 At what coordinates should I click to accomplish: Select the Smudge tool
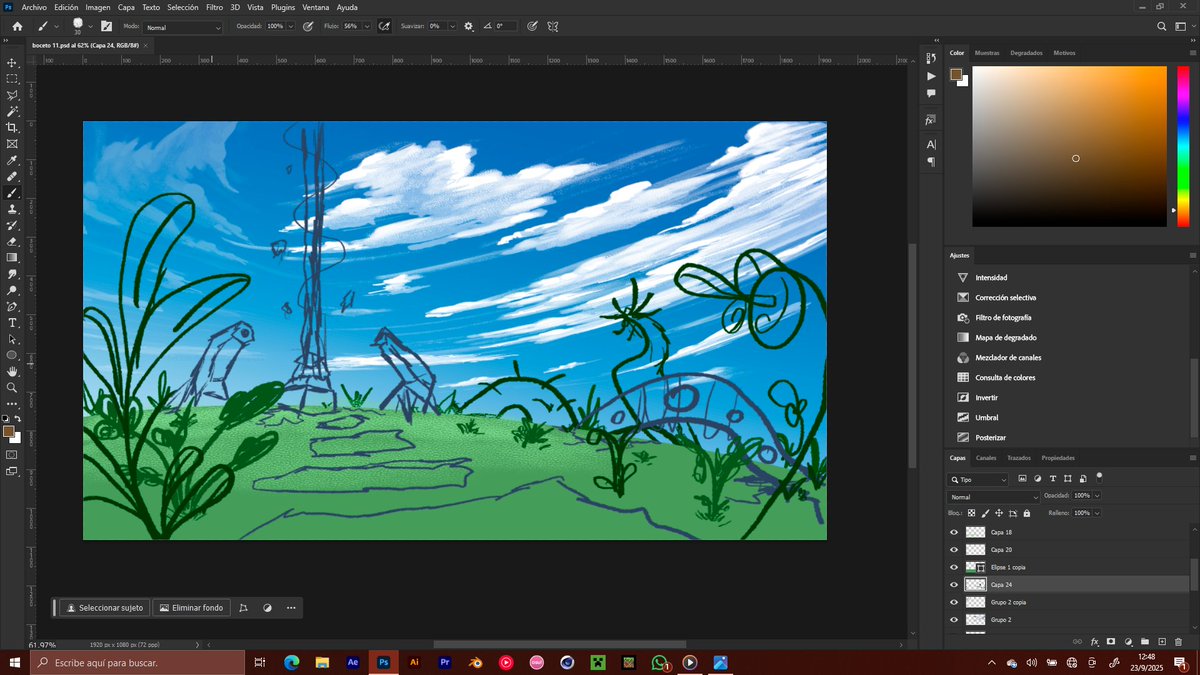(x=12, y=274)
